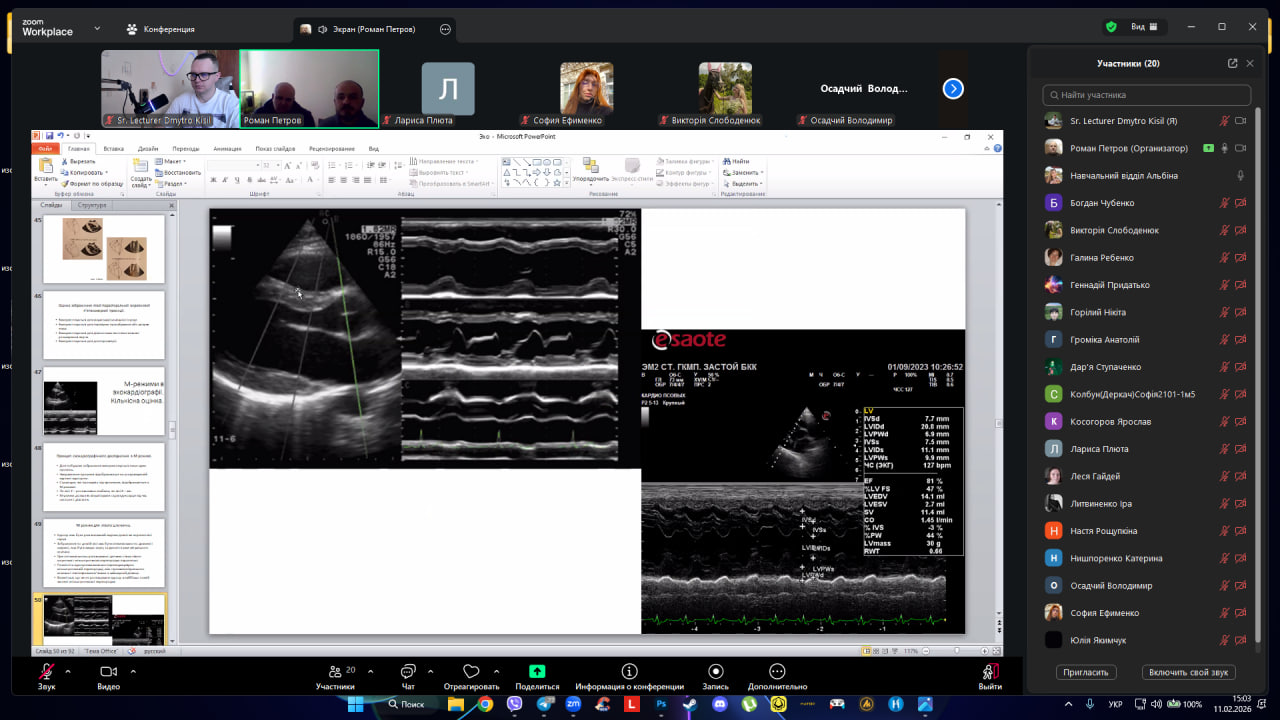Expand audio options arrow beside Звук
The width and height of the screenshot is (1280, 720).
(x=68, y=671)
